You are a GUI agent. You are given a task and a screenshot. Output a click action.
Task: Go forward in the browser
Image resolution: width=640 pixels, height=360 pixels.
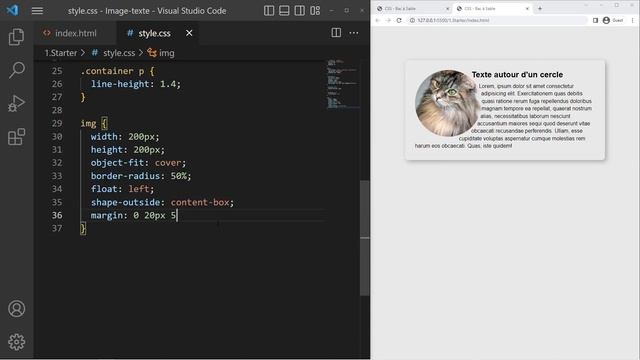(x=388, y=20)
